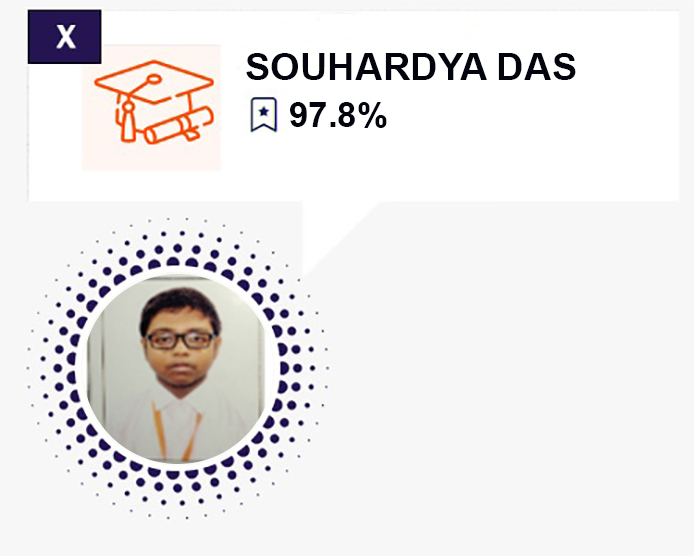Image resolution: width=694 pixels, height=556 pixels.
Task: Click the graduation cap's mortarboard top
Action: (152, 82)
